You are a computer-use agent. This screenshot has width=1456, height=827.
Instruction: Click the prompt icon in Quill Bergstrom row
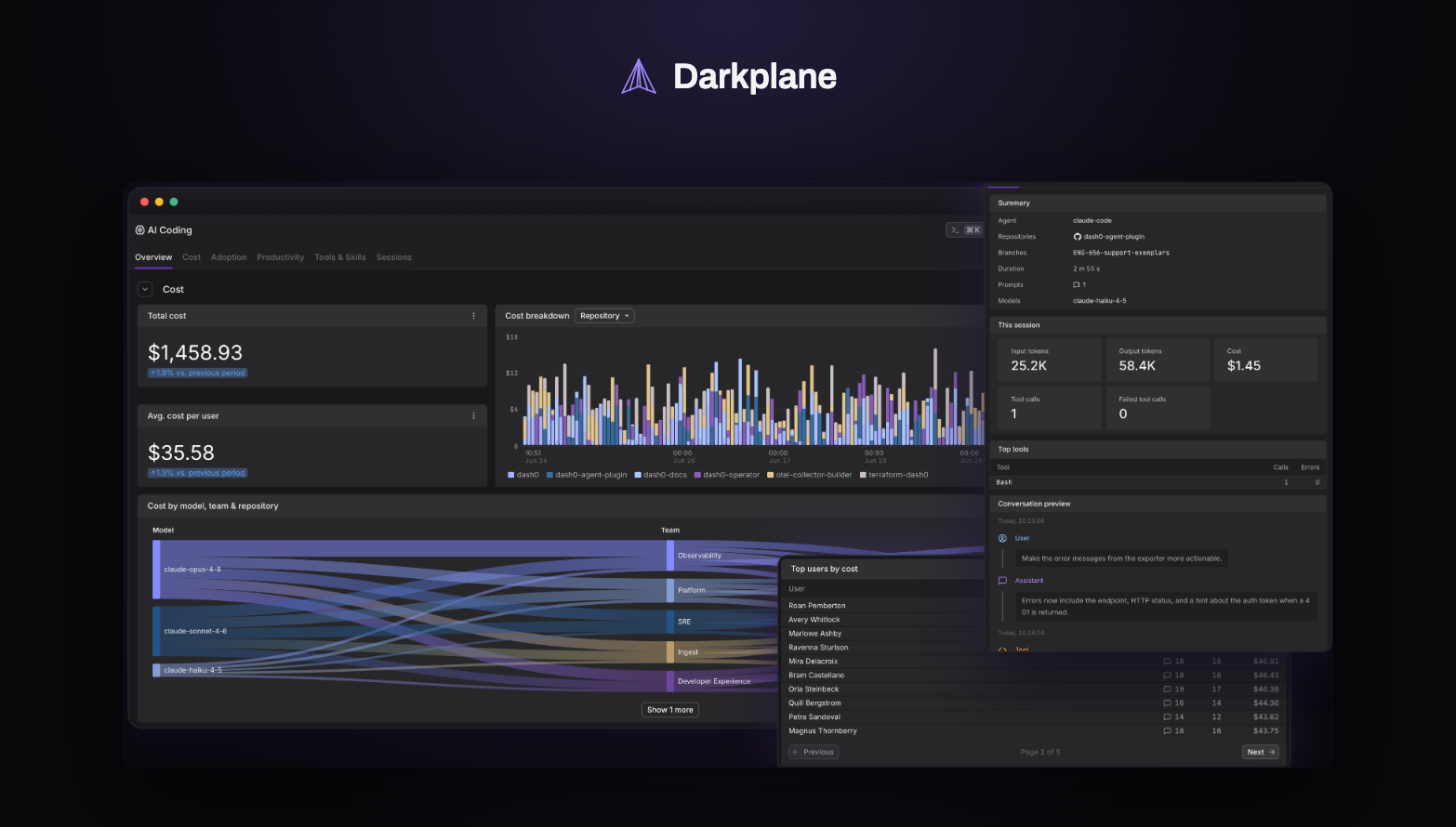1167,703
